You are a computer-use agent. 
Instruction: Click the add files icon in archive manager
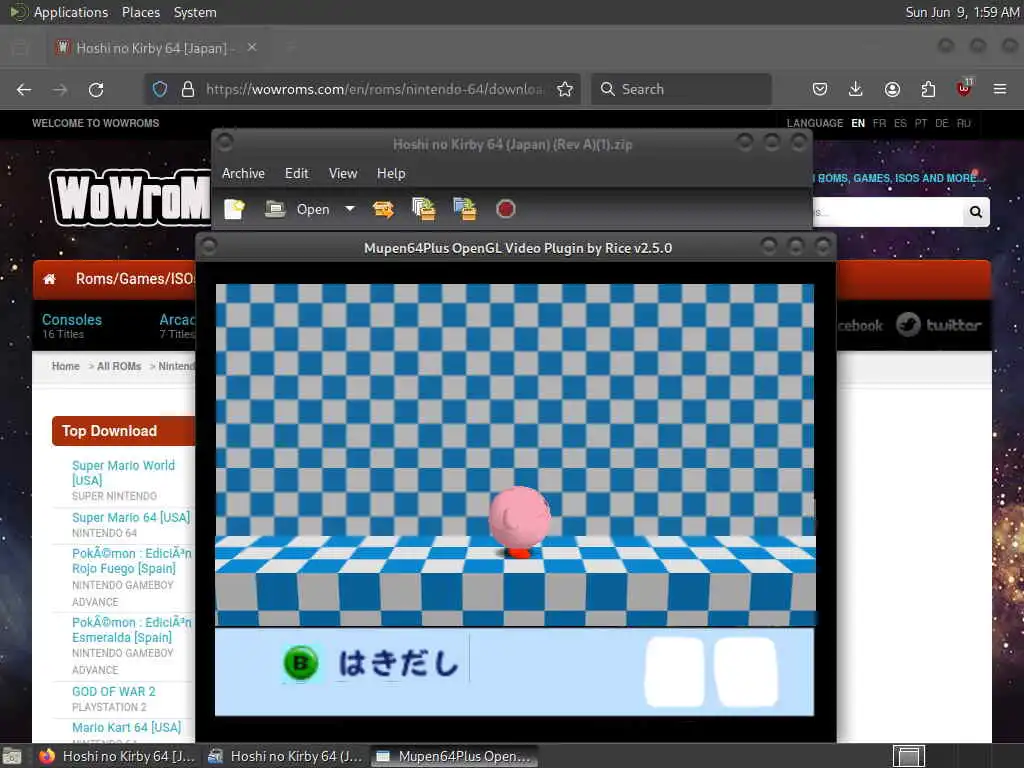coord(424,209)
